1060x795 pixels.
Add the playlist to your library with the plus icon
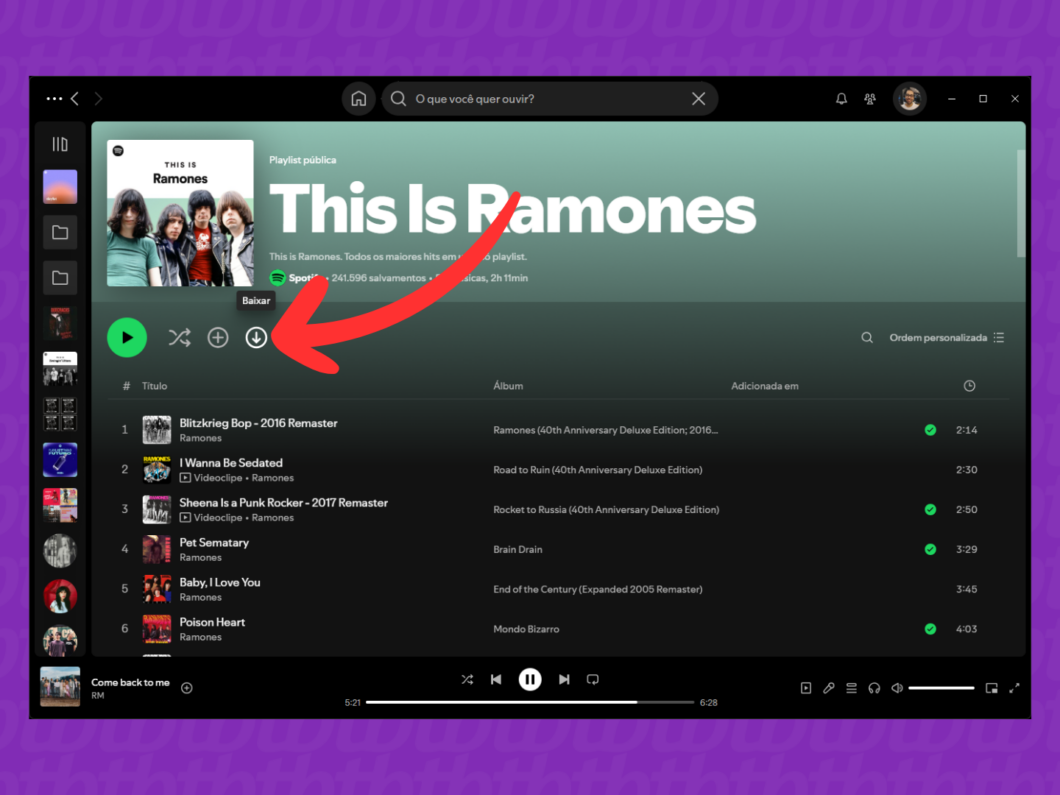pos(218,337)
